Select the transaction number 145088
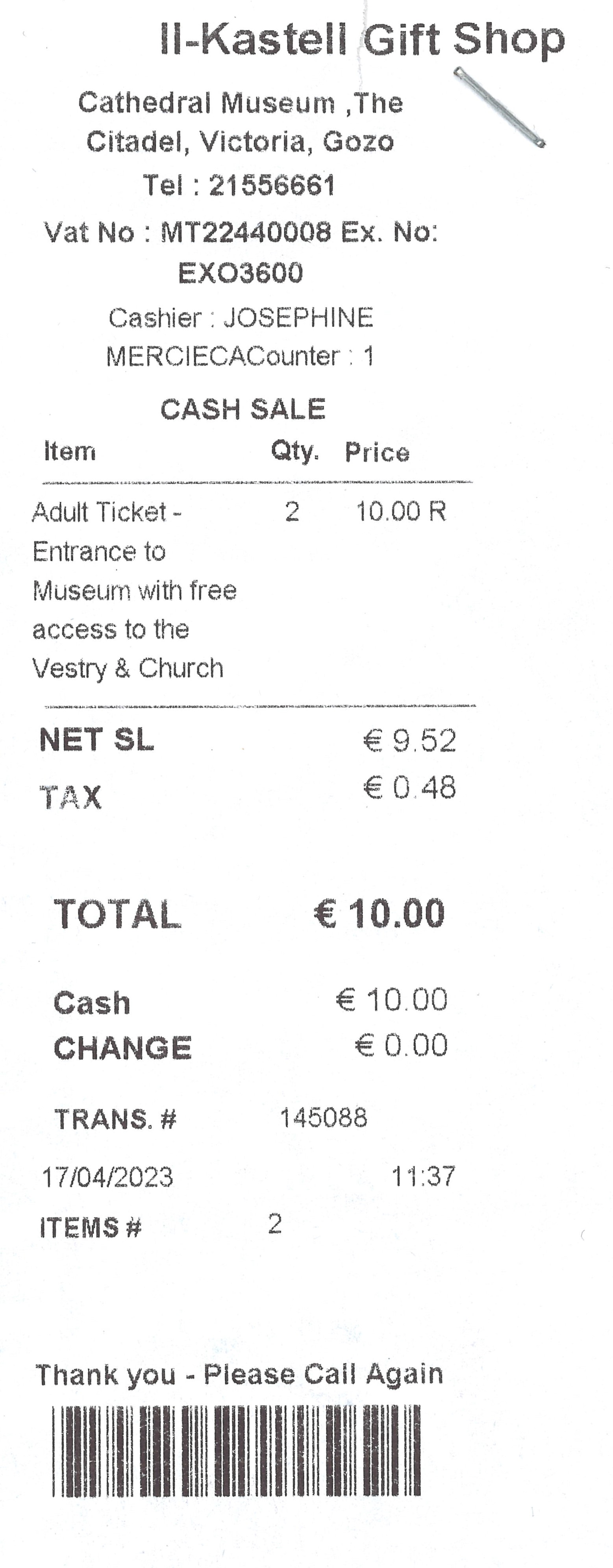The width and height of the screenshot is (613, 1568). [324, 1118]
